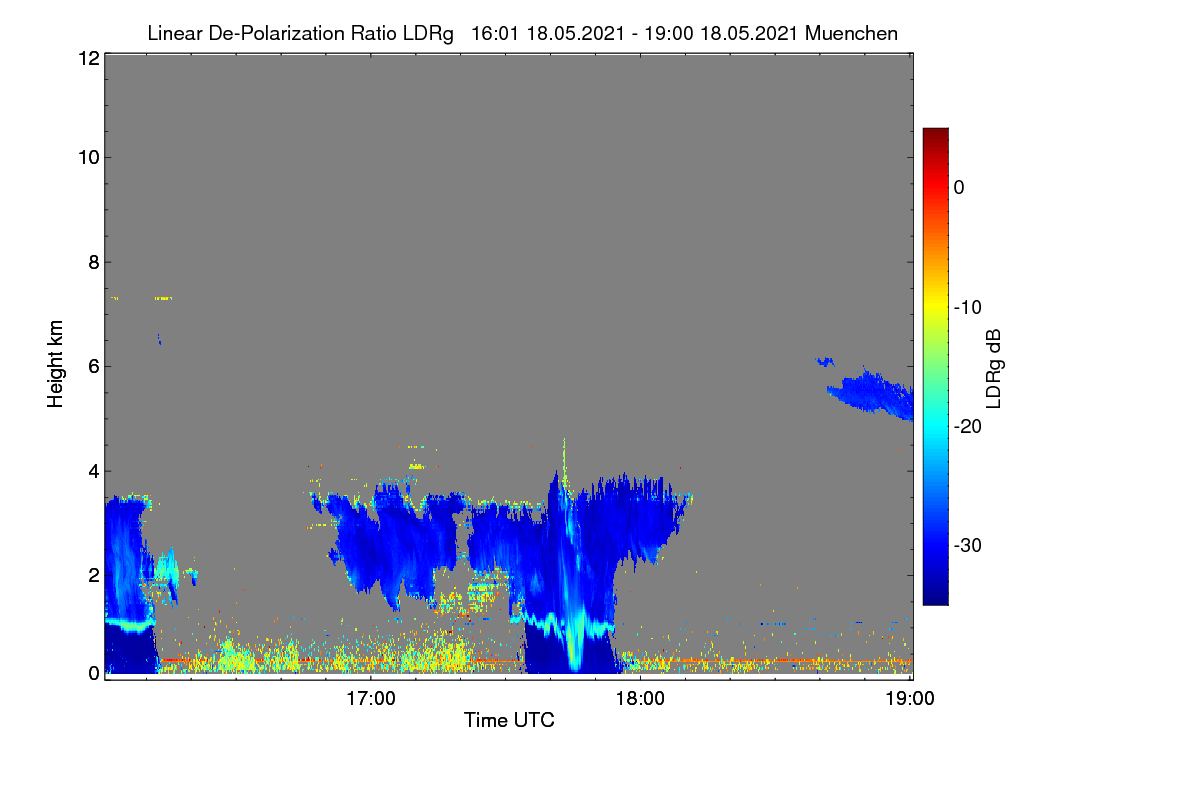
Task: Click the colorbar value label -30
Action: coord(968,545)
